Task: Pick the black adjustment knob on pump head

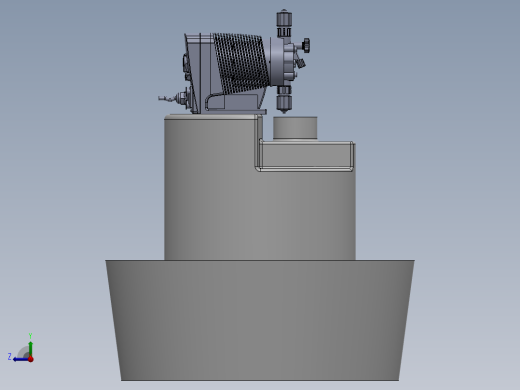Action: pyautogui.click(x=305, y=44)
